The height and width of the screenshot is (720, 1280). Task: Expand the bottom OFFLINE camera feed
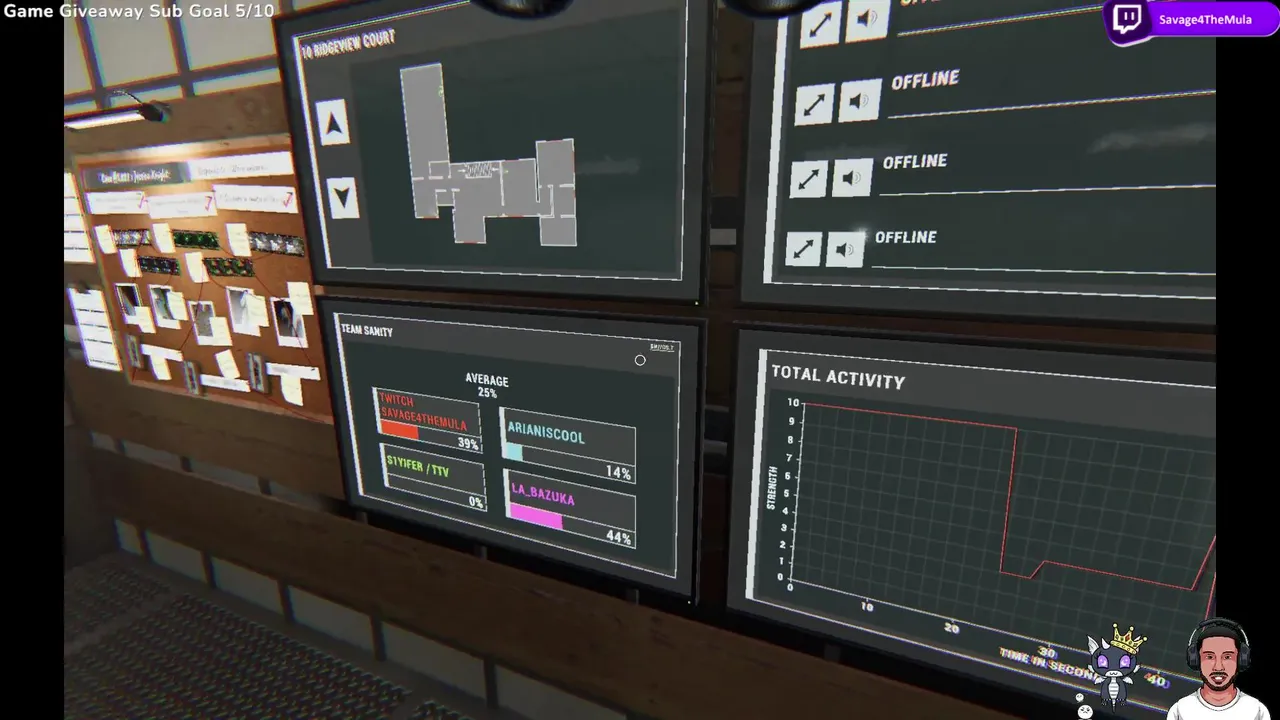tap(803, 249)
